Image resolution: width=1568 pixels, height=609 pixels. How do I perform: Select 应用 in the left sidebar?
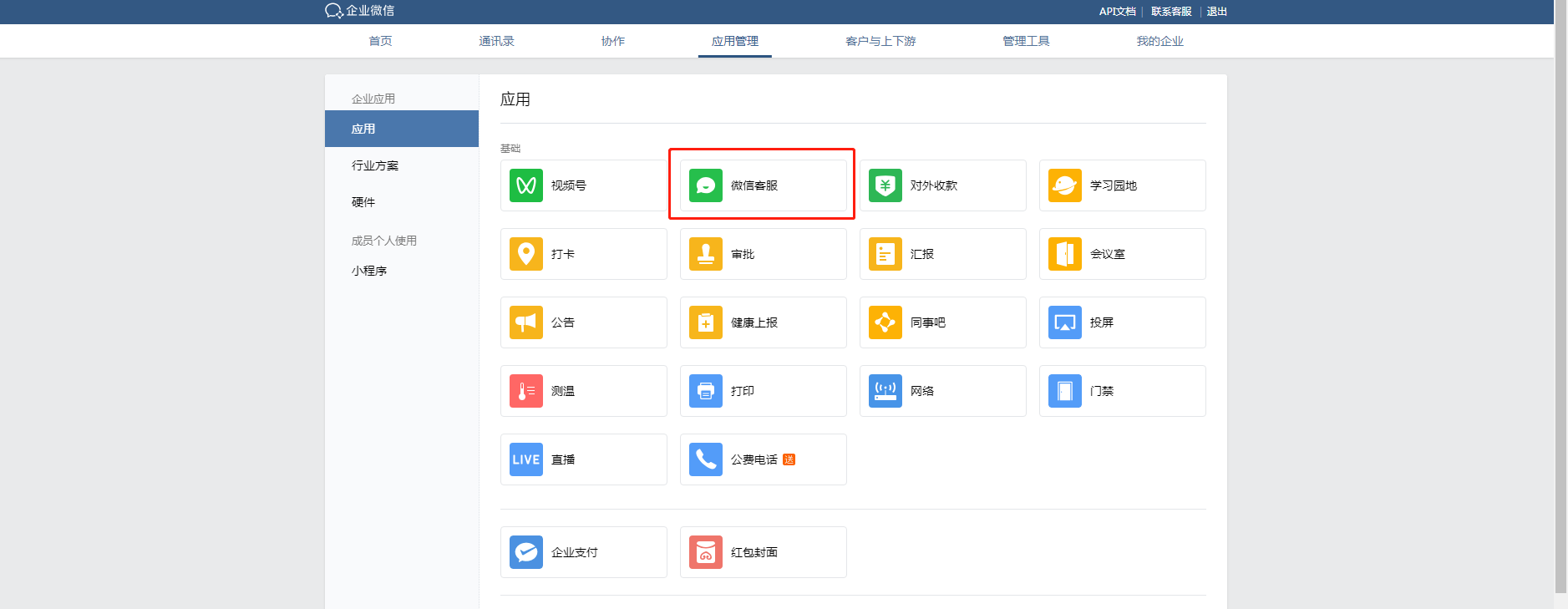(x=402, y=129)
